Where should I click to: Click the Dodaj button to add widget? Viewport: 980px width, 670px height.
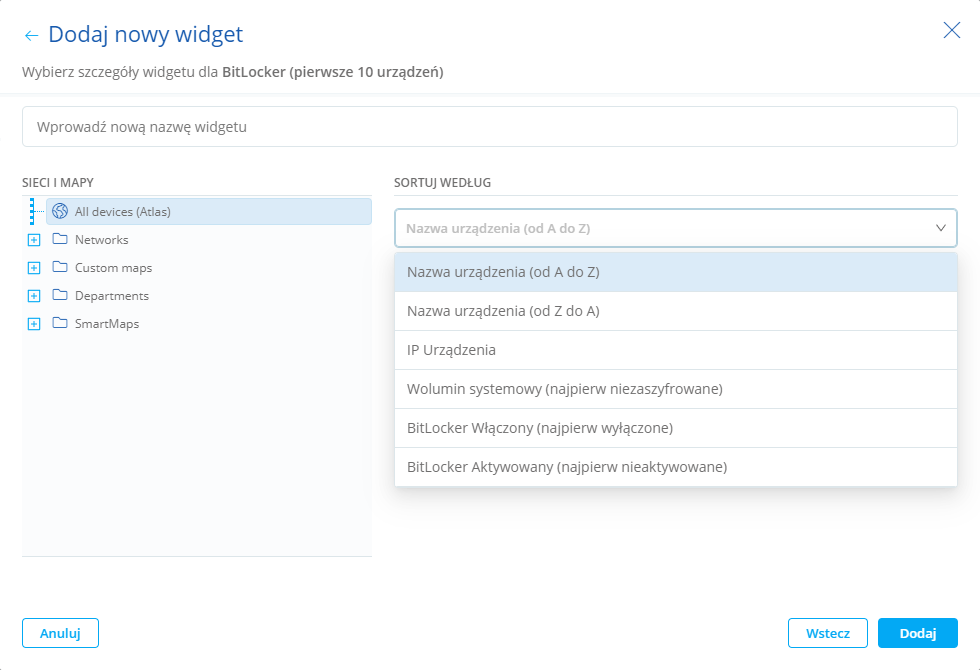pos(917,633)
